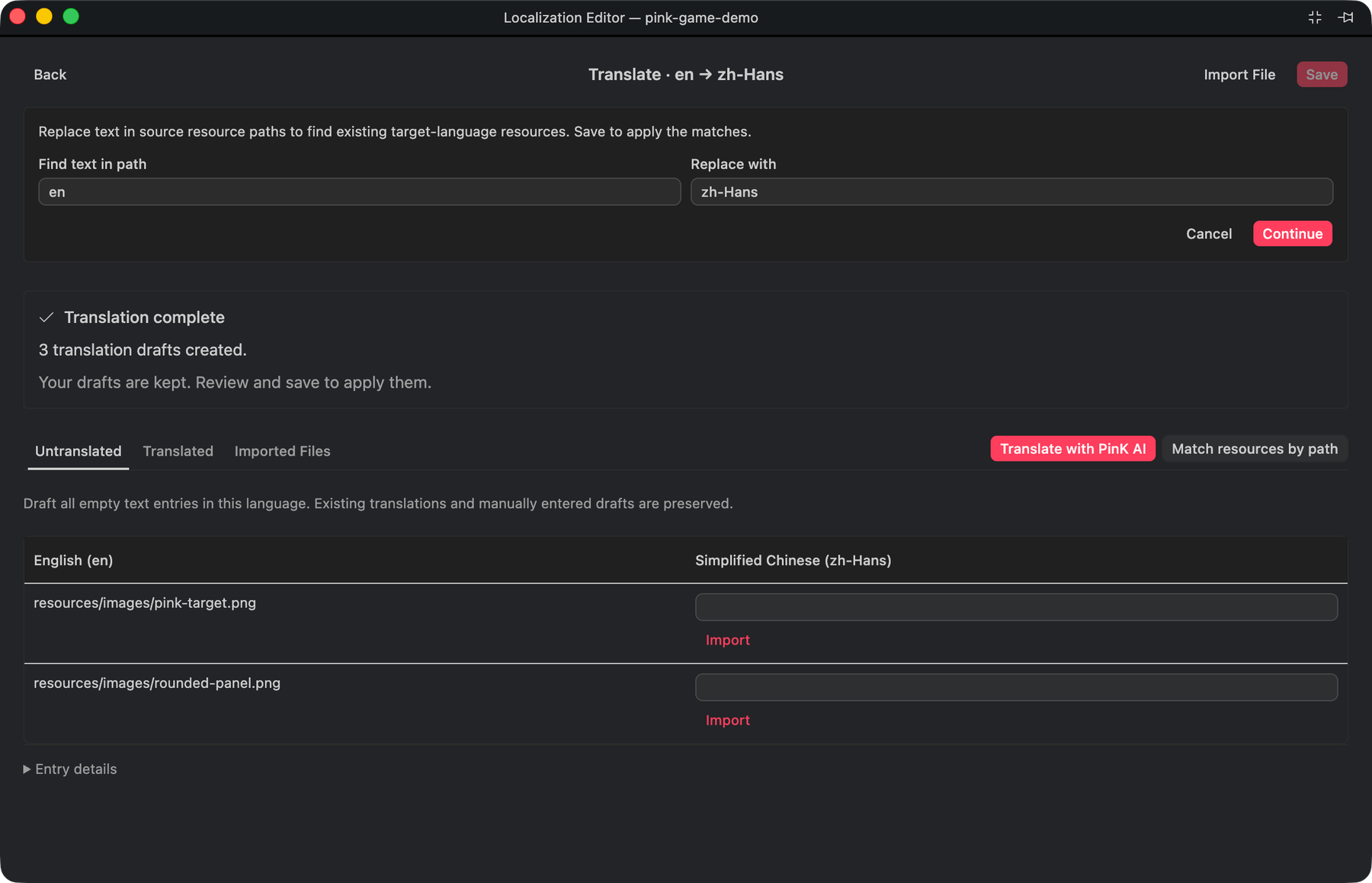Click the '3 translation drafts created.' message
1372x883 pixels.
tap(143, 350)
